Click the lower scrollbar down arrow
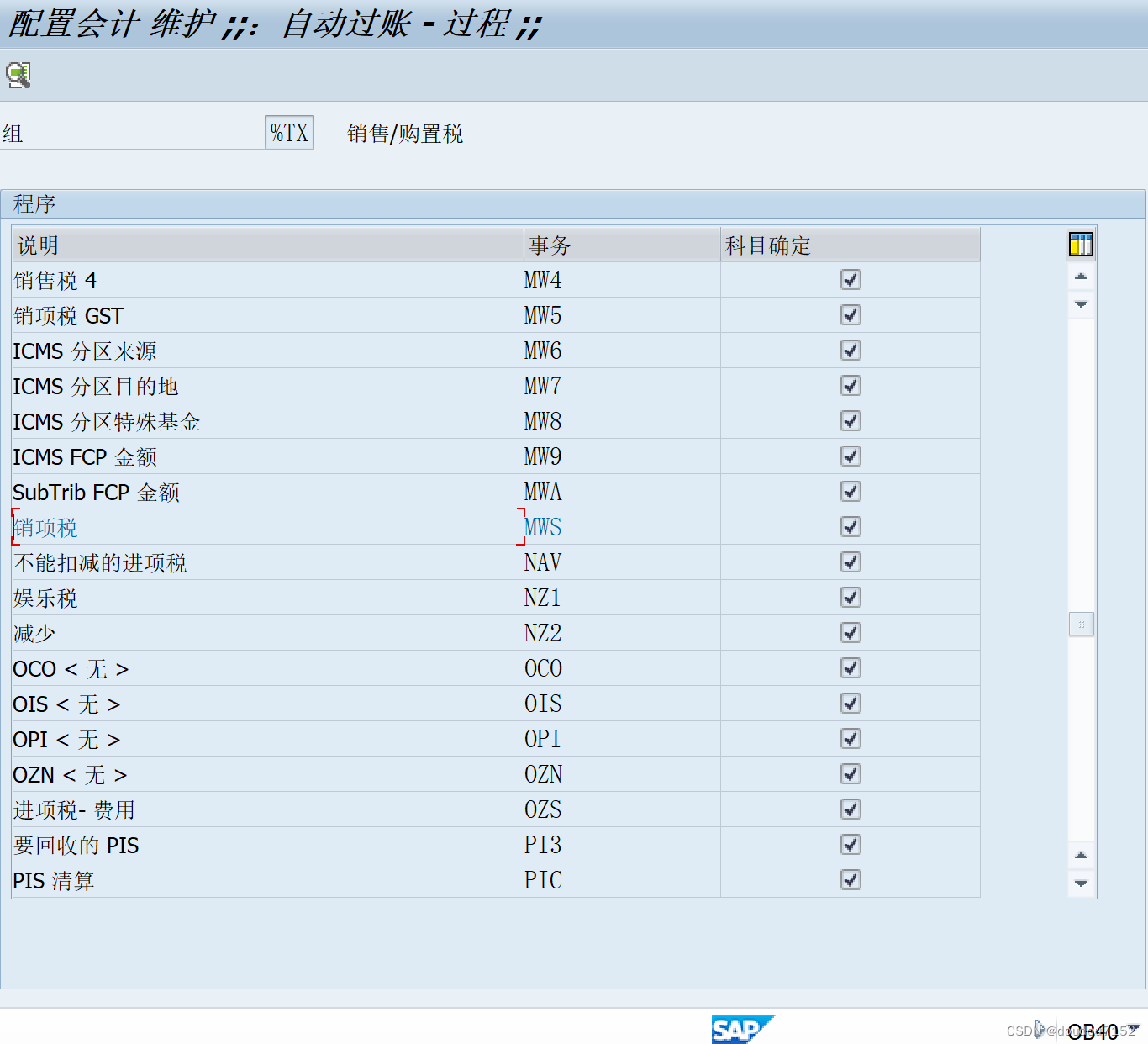Viewport: 1148px width, 1044px height. tap(1081, 883)
